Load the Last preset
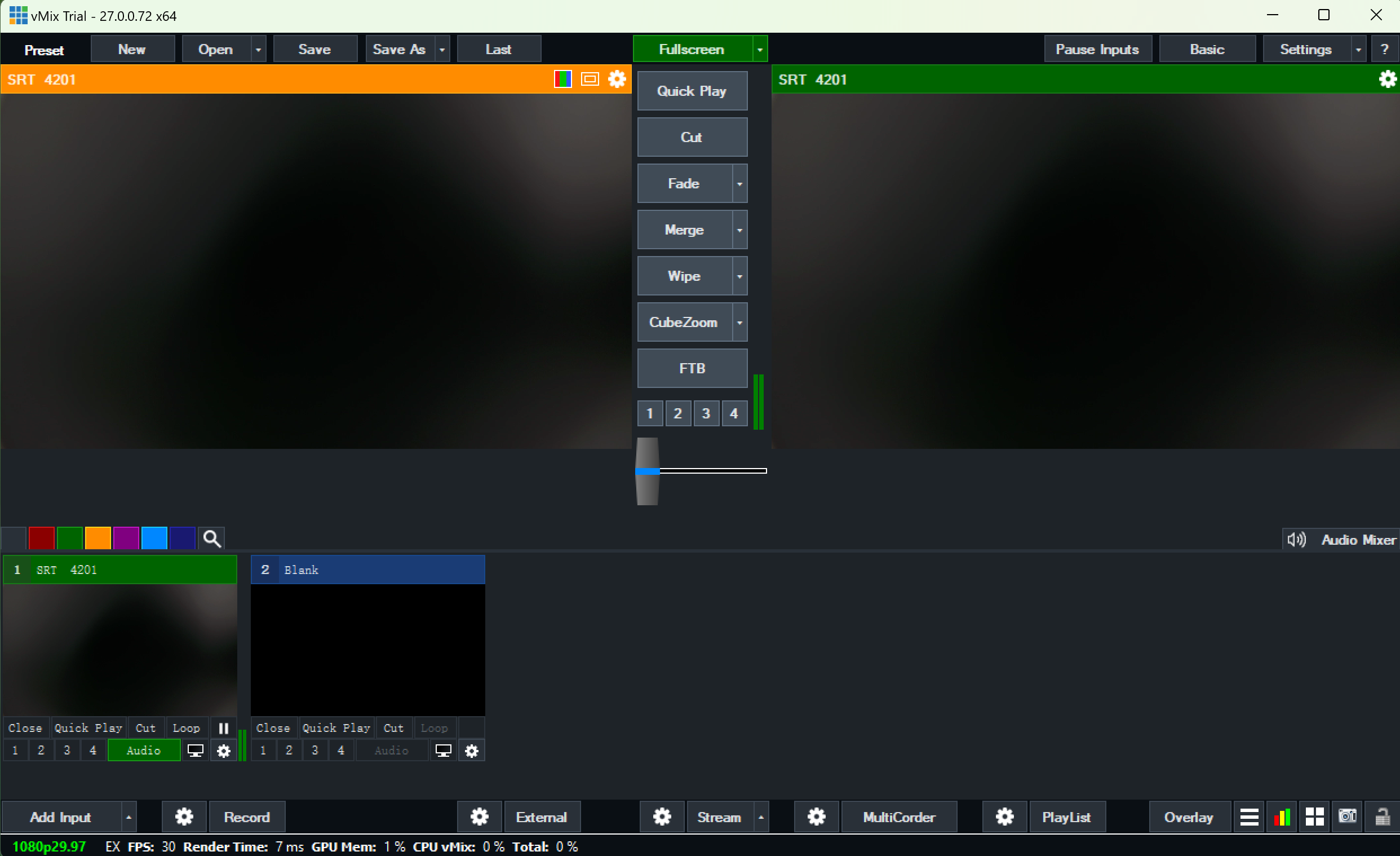The width and height of the screenshot is (1400, 856). pyautogui.click(x=498, y=50)
